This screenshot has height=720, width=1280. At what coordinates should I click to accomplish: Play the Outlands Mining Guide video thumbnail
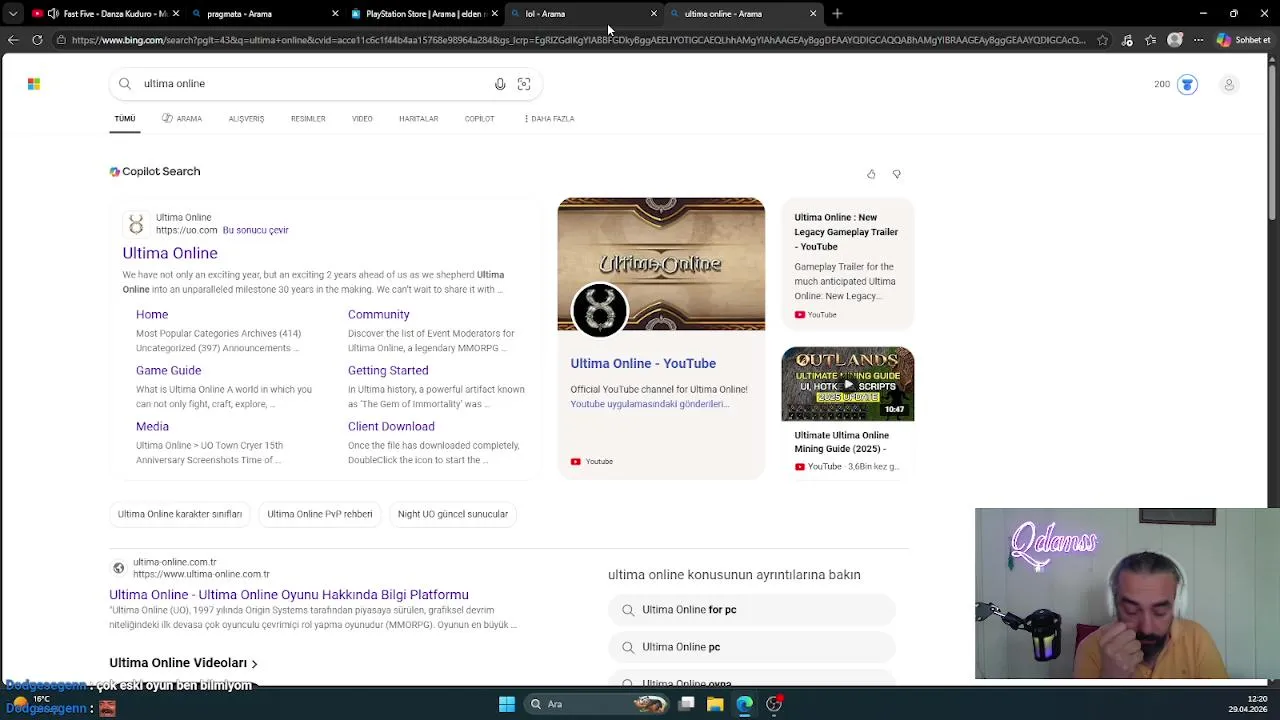click(847, 384)
